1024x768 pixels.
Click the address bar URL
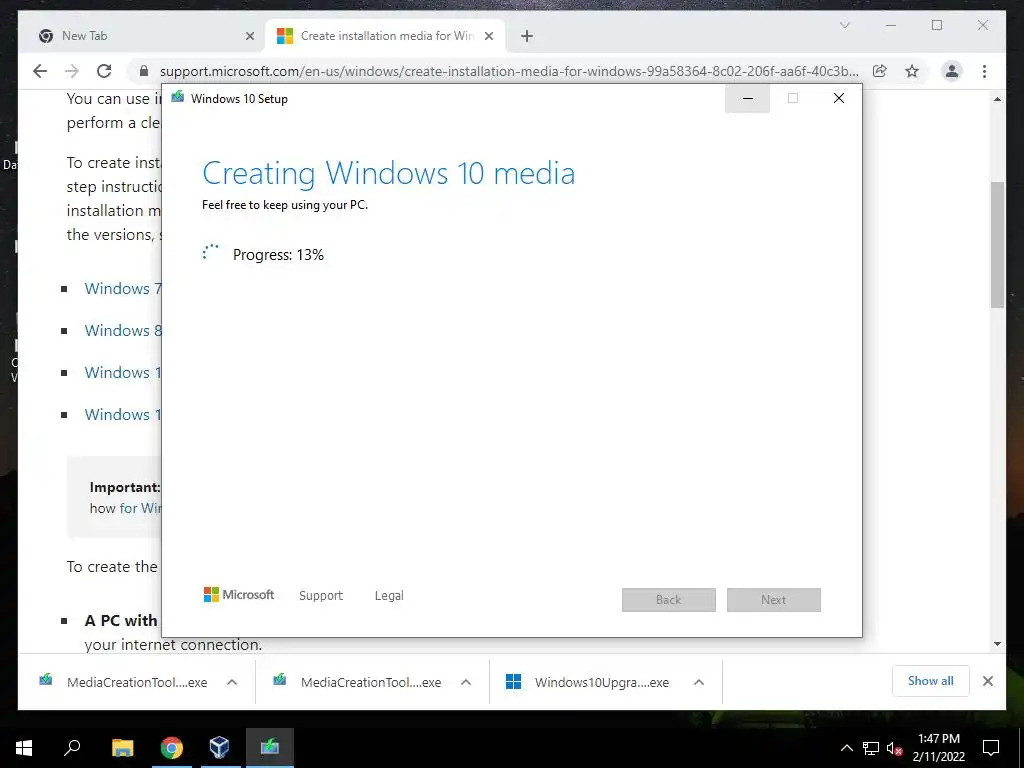509,71
